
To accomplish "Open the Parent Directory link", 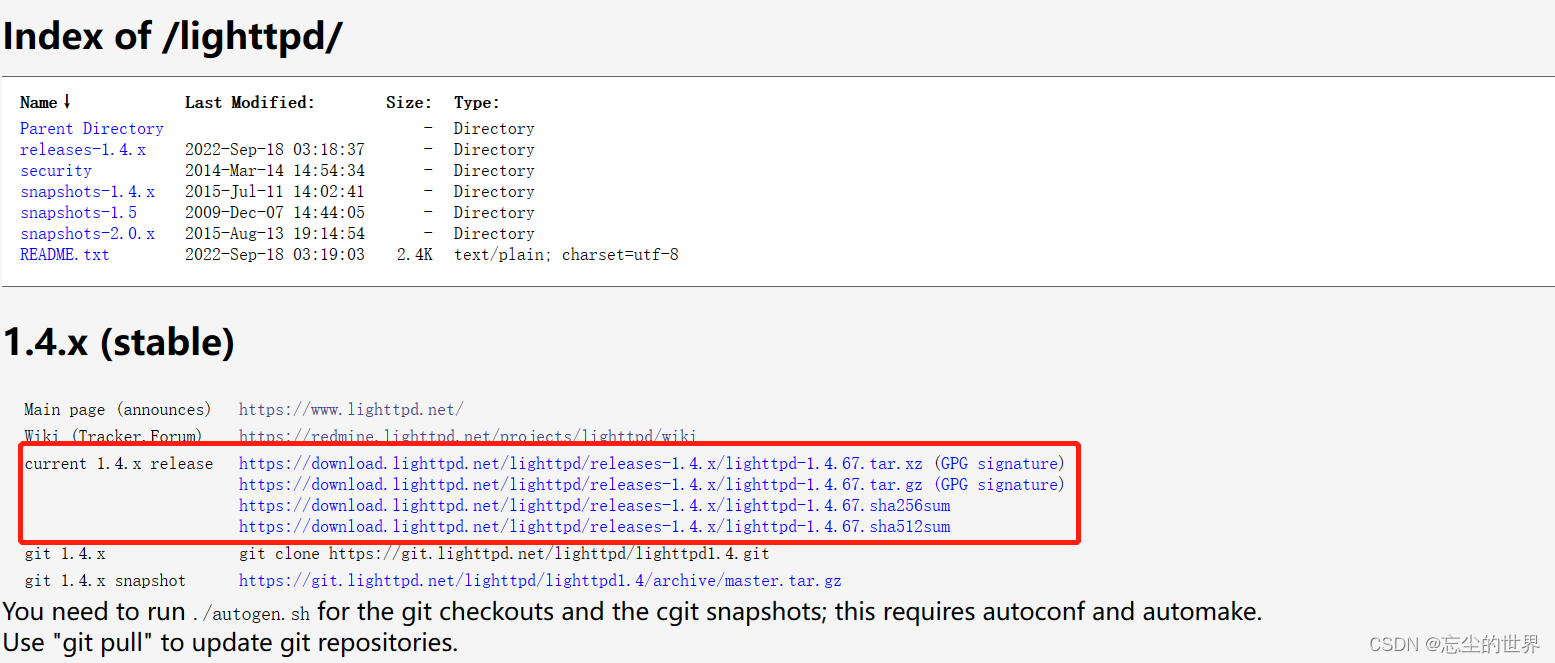I will click(91, 128).
